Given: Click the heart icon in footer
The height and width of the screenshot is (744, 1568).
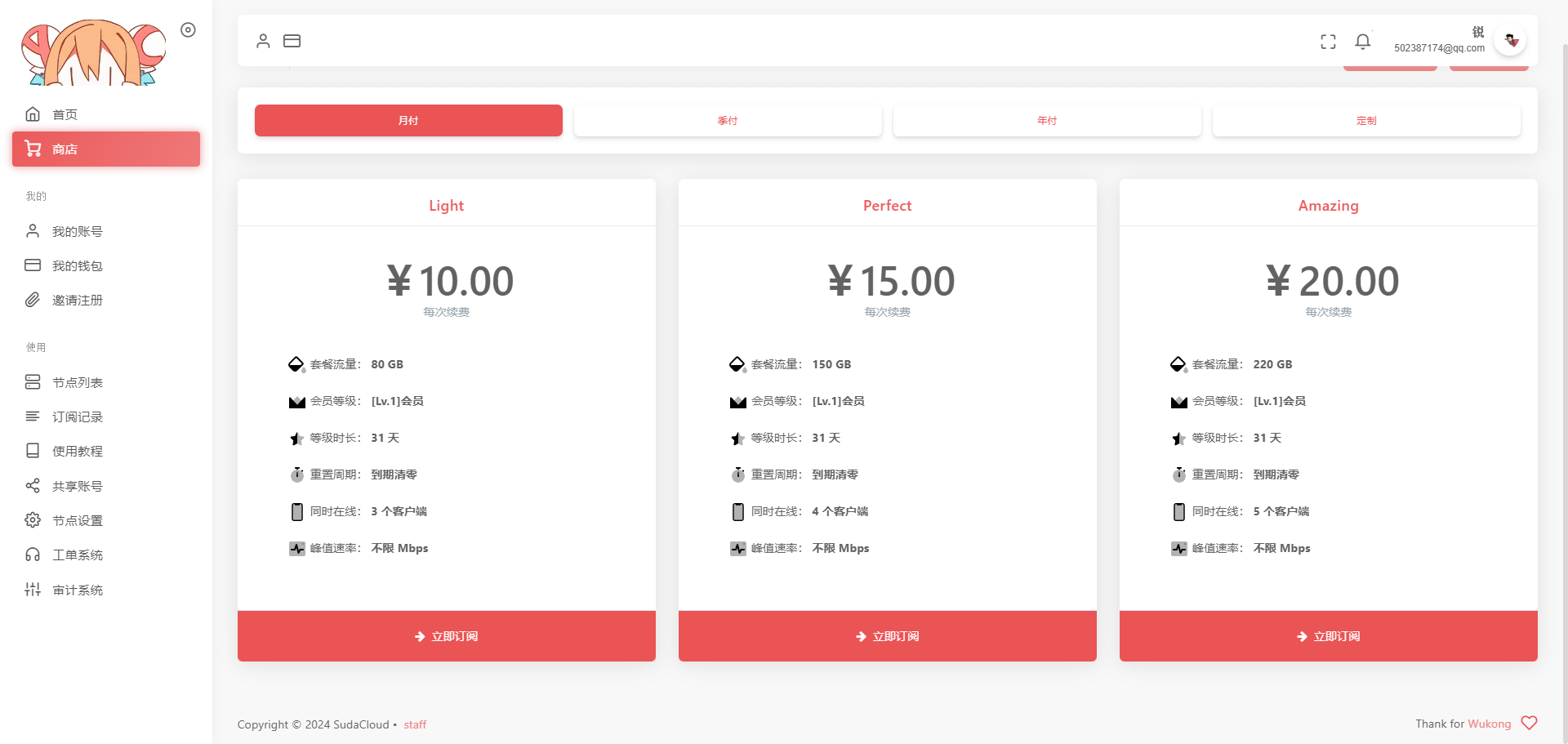Looking at the screenshot, I should coord(1529,724).
